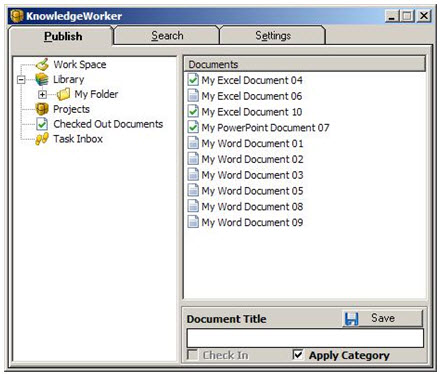Select My Folder label in the tree

pos(96,94)
